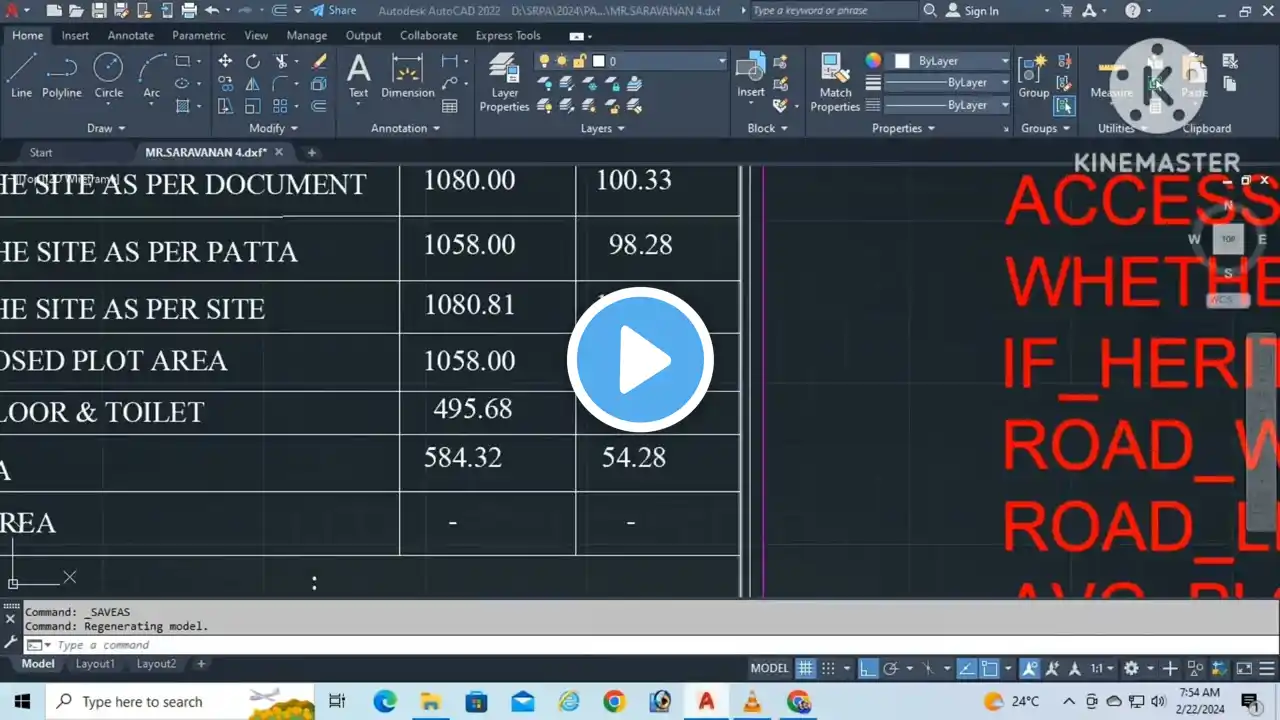The width and height of the screenshot is (1280, 720).
Task: Select the Mirror tool
Action: point(253,84)
